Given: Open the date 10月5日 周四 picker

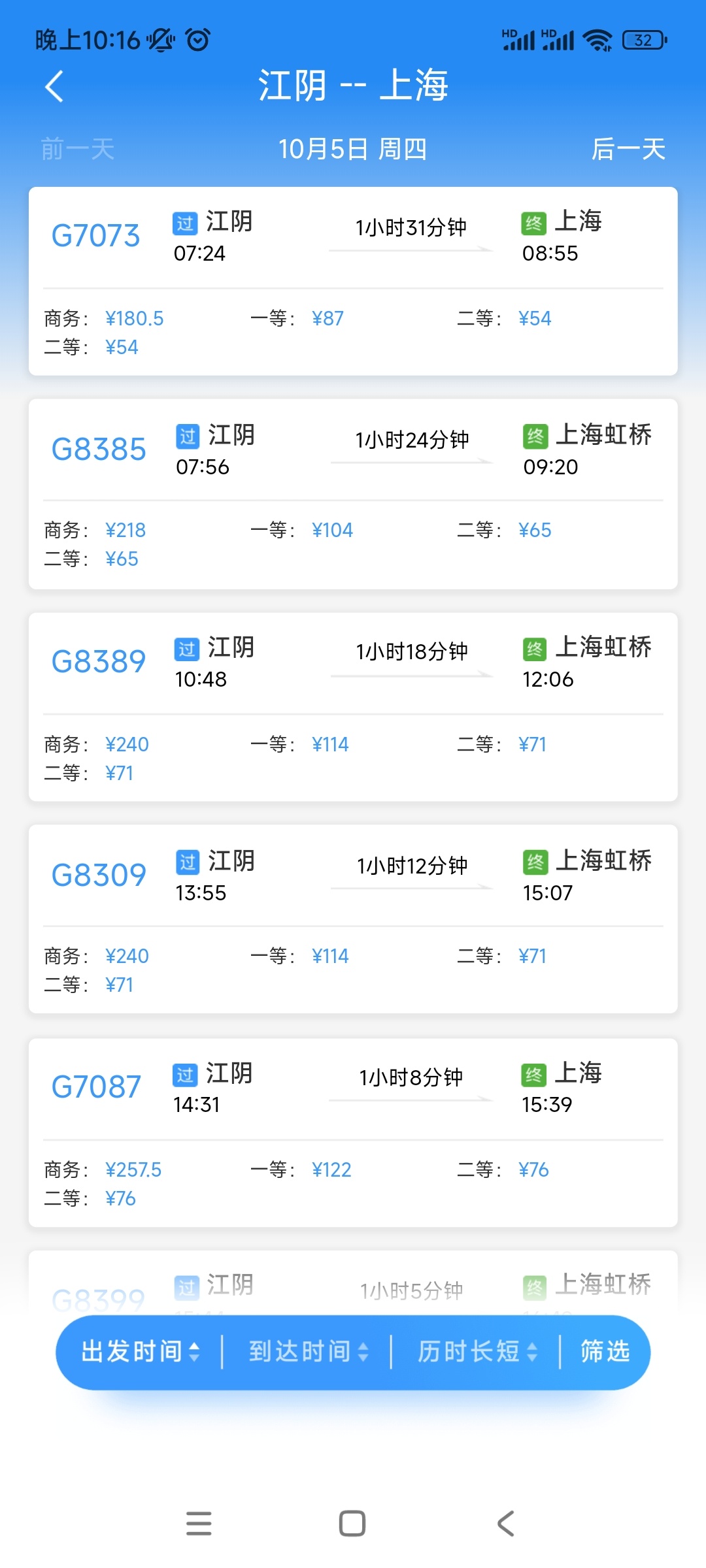Looking at the screenshot, I should point(352,149).
